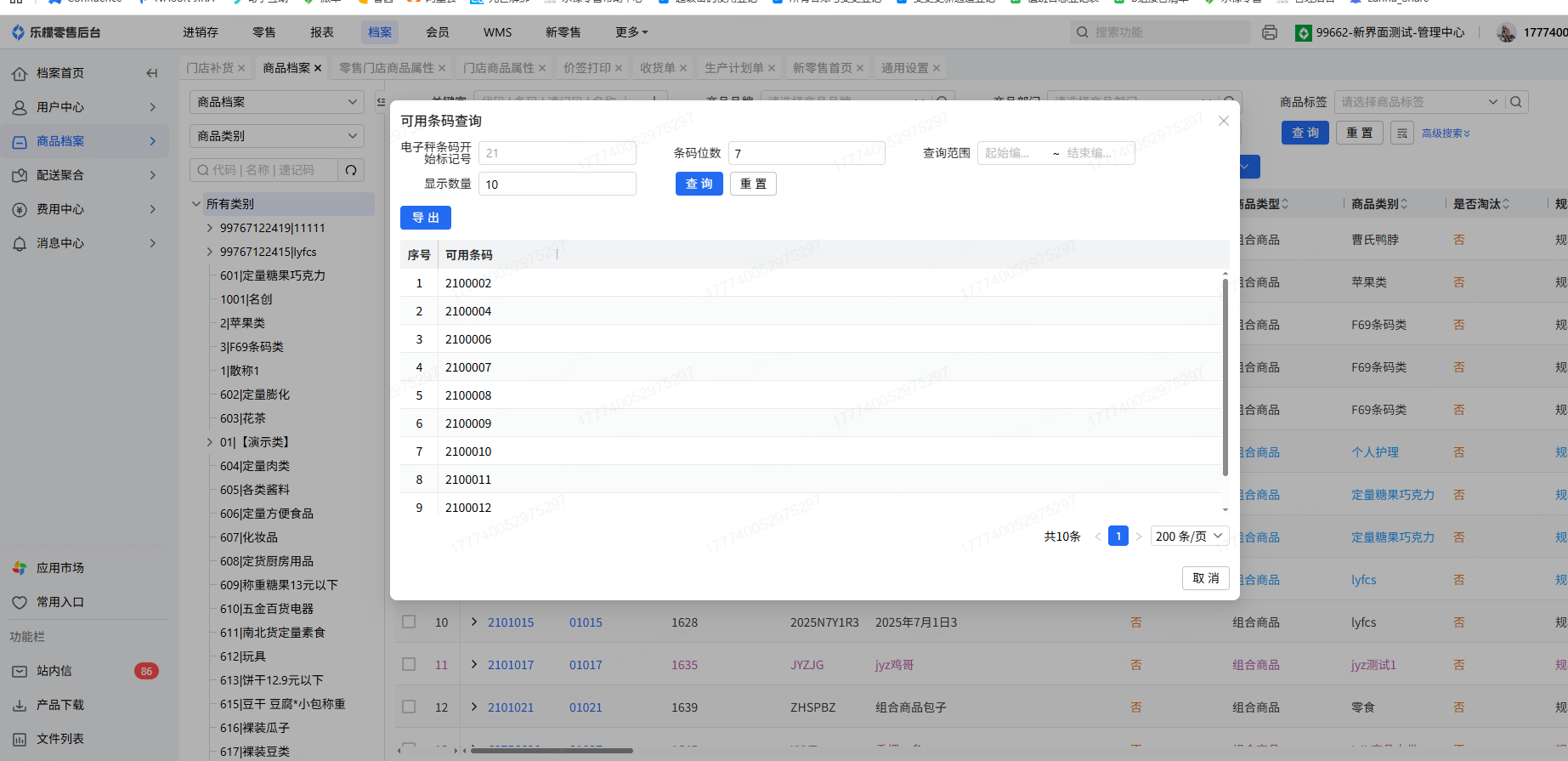Open the 更多 top menu

631,32
